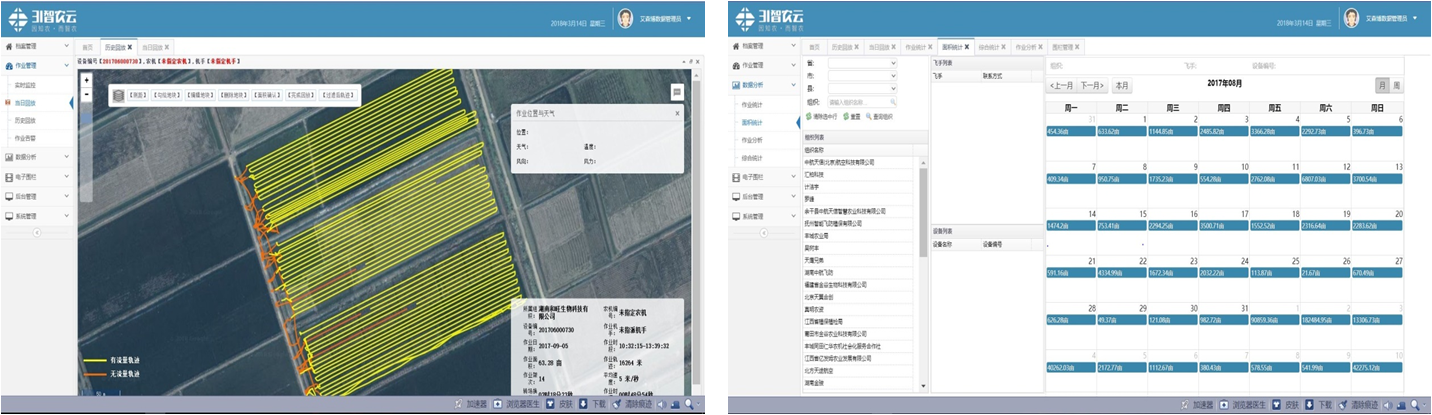Click the 重置 reset icon button
1432x415 pixels.
[x=845, y=116]
